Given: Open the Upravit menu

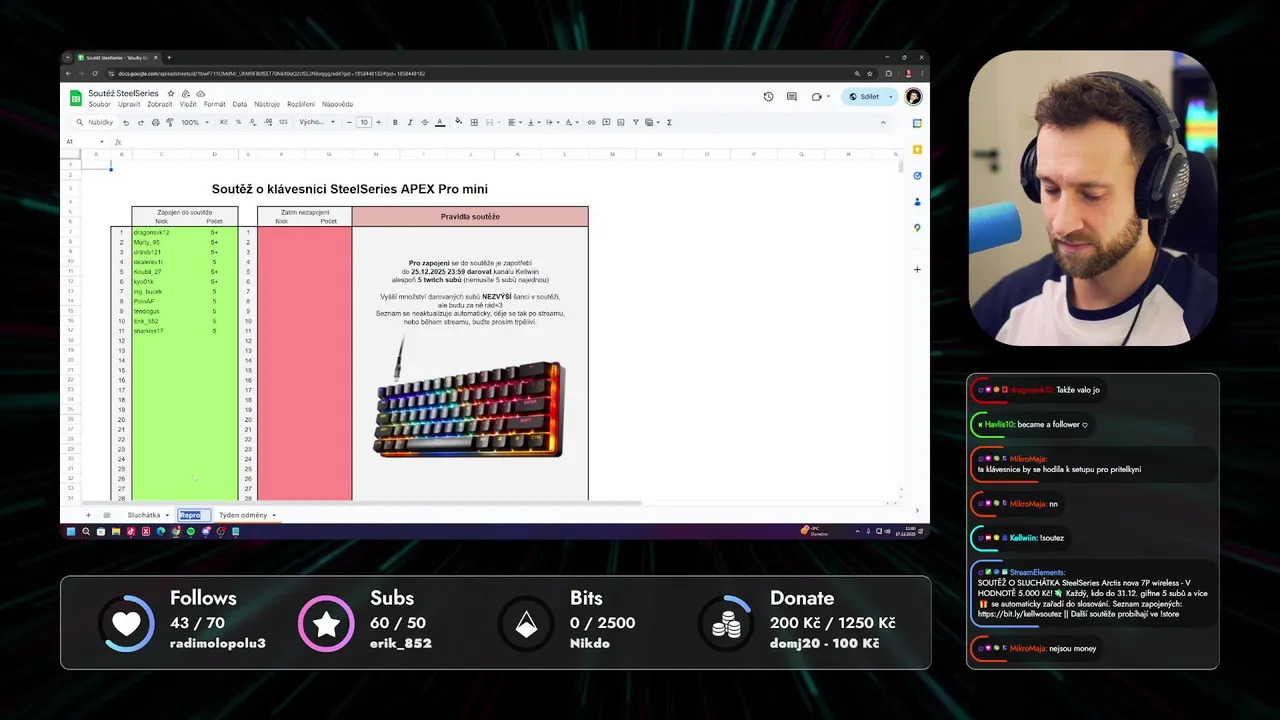Looking at the screenshot, I should coord(129,104).
